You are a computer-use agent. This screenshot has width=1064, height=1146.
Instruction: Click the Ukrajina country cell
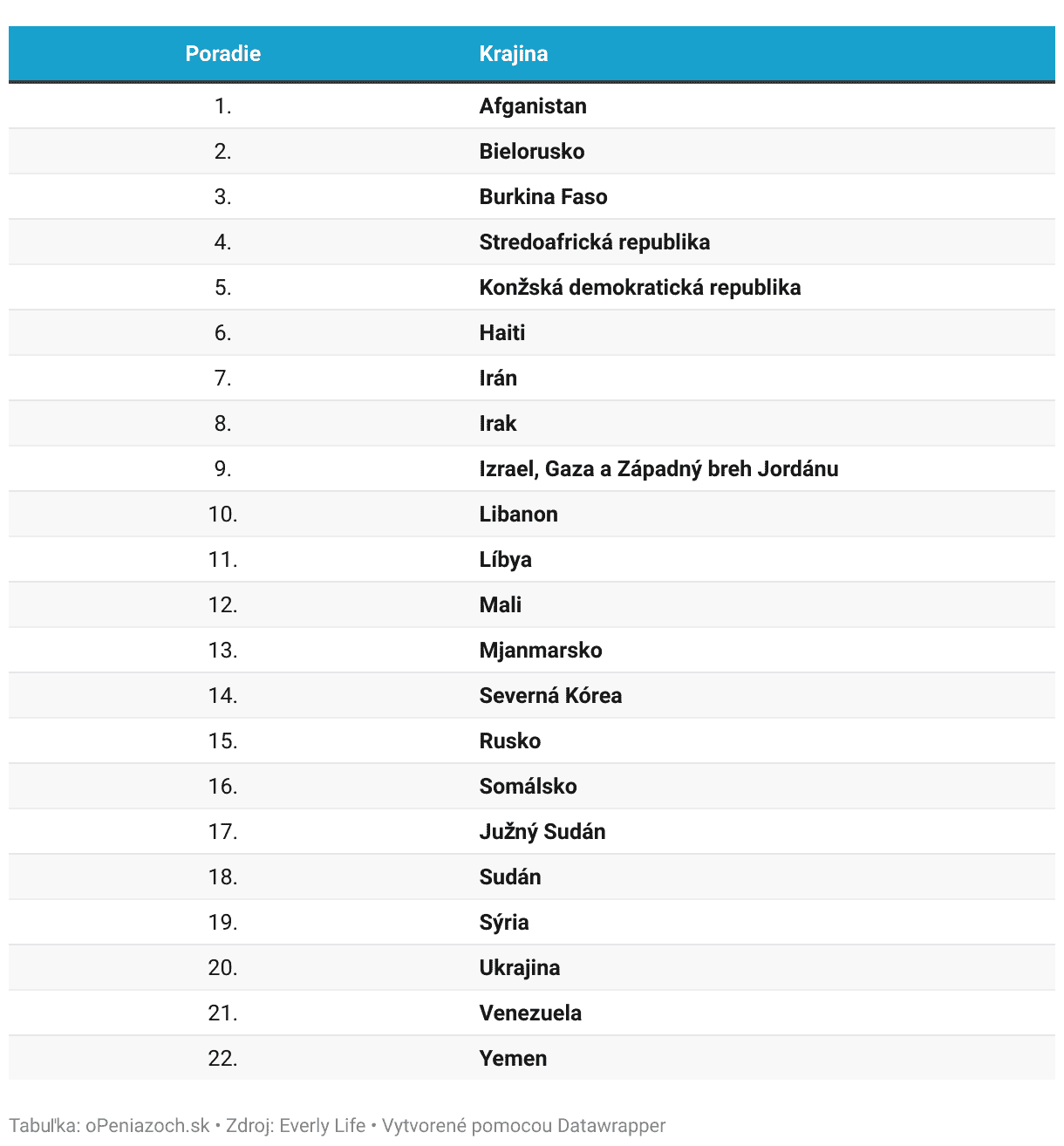[520, 968]
